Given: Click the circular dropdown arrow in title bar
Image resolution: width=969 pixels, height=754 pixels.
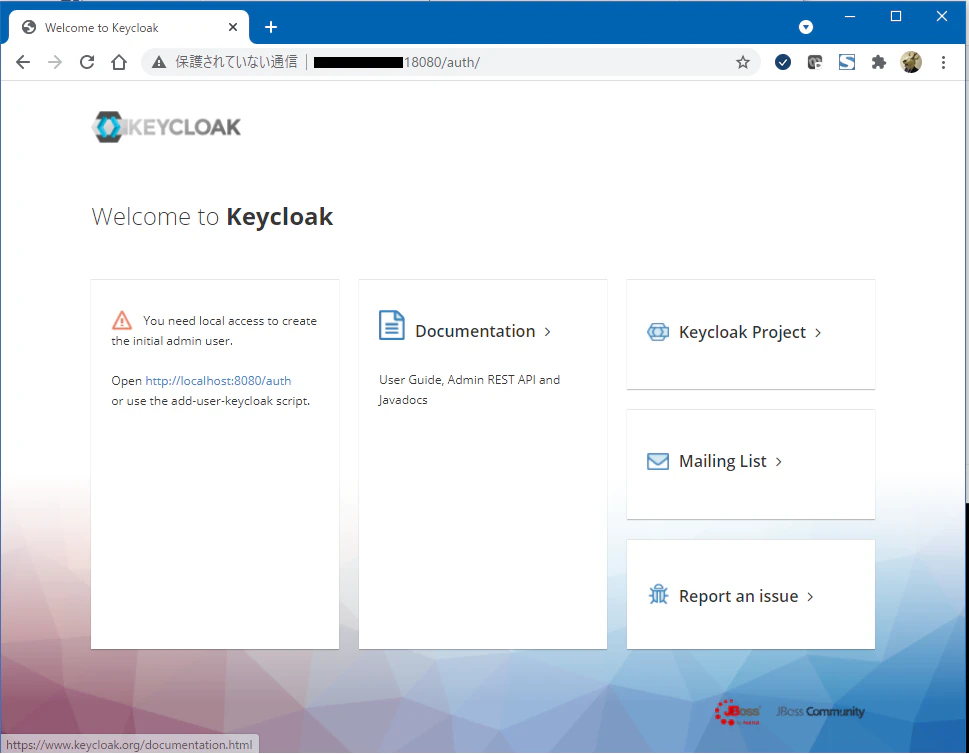Looking at the screenshot, I should (806, 27).
